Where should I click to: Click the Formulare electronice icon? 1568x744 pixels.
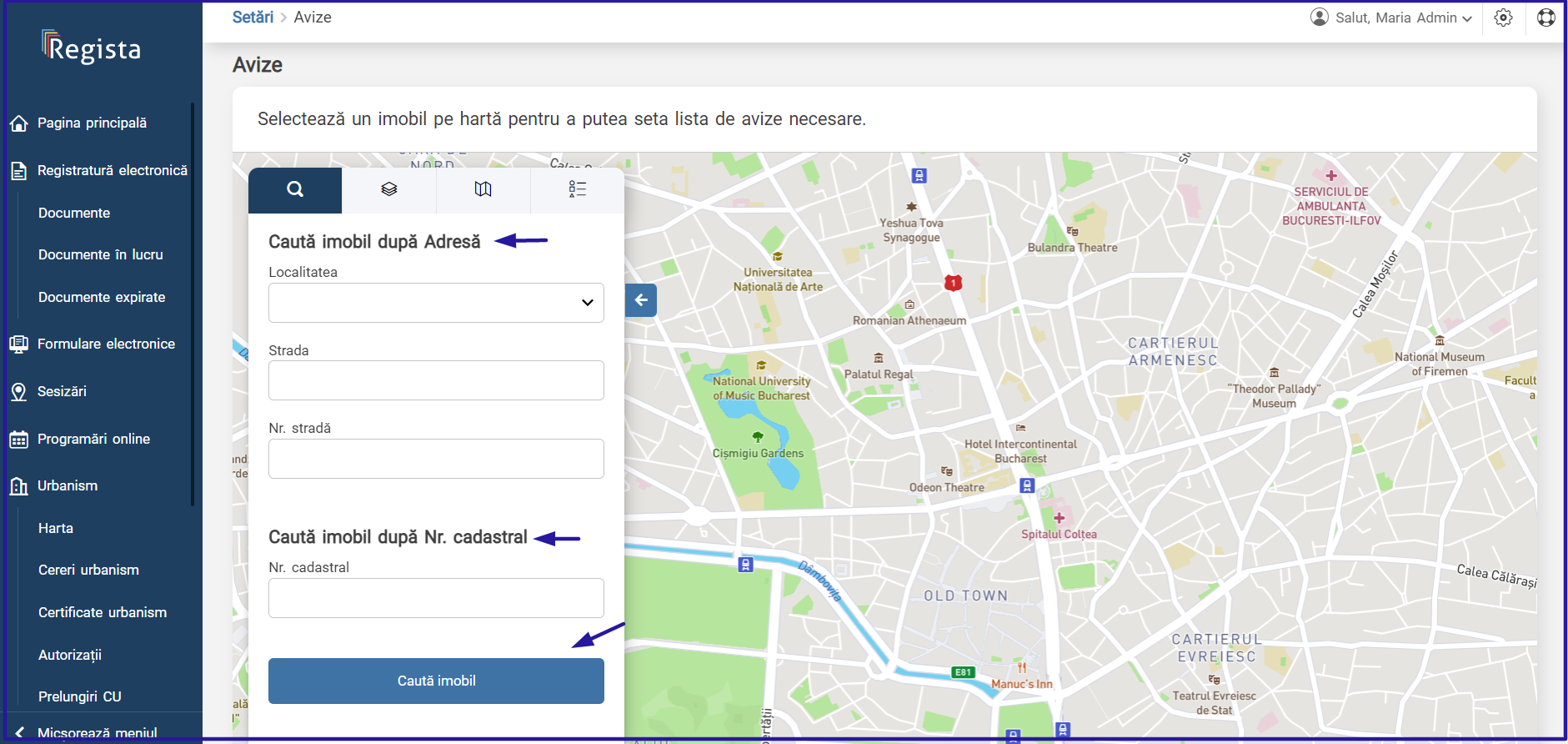coord(18,344)
